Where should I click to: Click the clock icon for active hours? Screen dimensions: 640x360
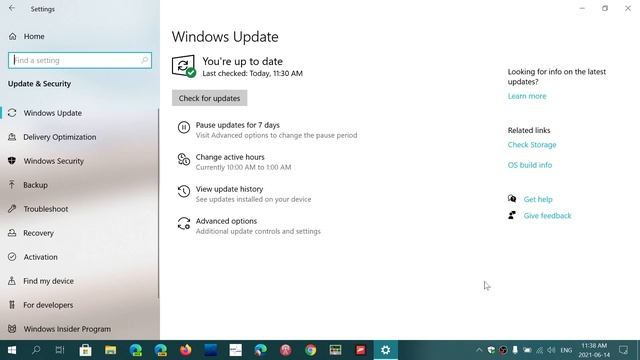pyautogui.click(x=184, y=159)
